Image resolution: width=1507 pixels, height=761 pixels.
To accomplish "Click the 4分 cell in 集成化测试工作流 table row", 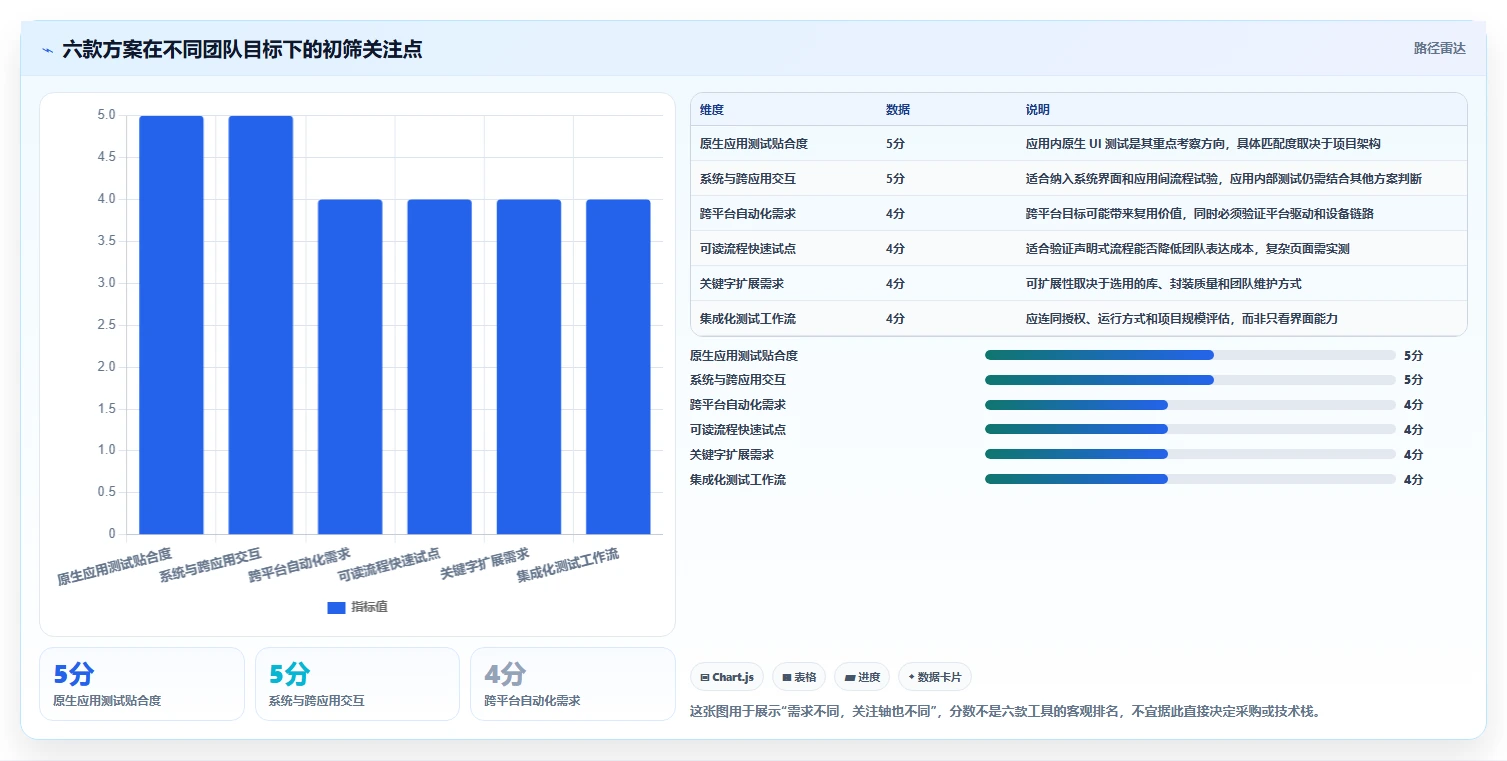I will (x=895, y=319).
